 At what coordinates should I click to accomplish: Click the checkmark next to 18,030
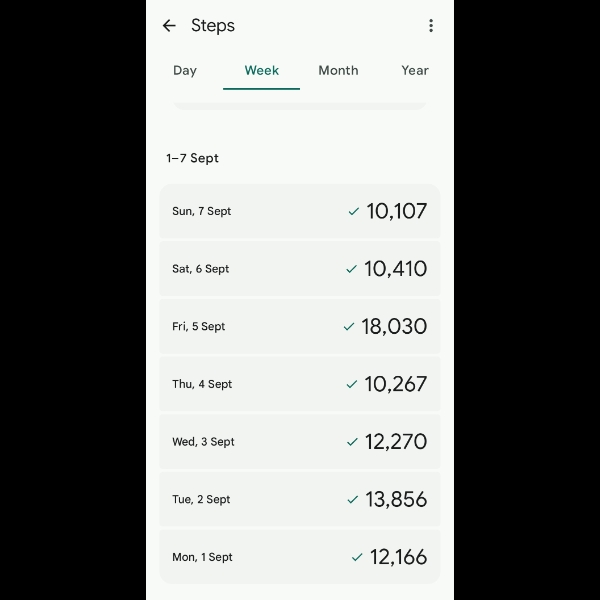[349, 326]
